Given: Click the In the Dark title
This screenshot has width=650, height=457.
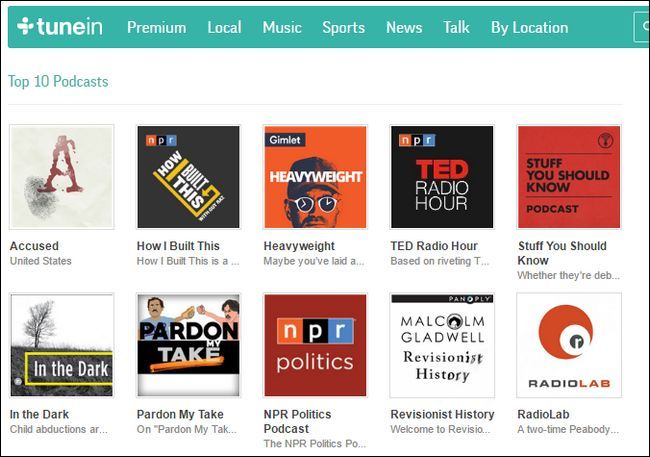Looking at the screenshot, I should click(x=39, y=414).
